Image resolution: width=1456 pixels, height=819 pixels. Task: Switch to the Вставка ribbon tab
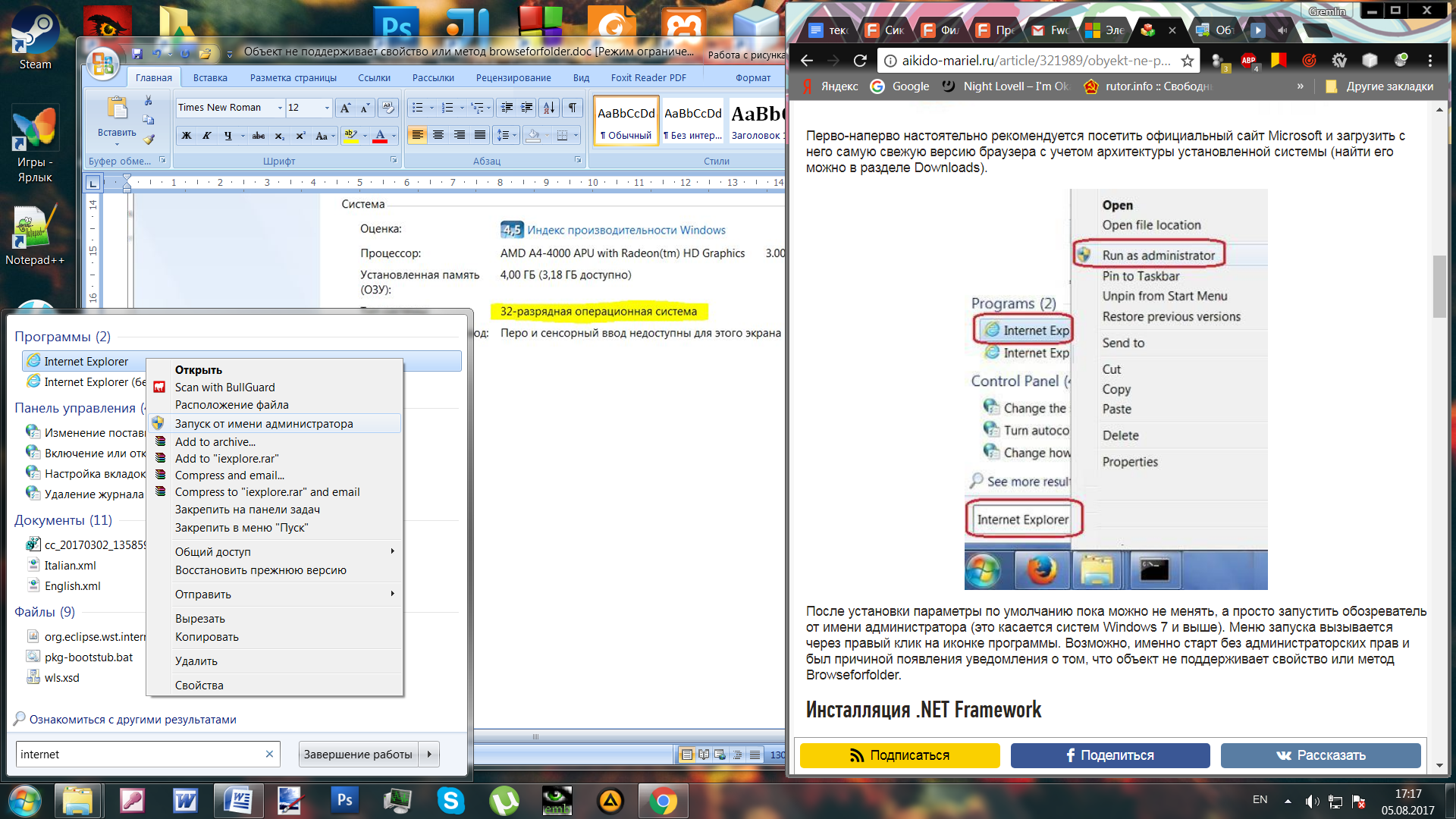[x=210, y=77]
